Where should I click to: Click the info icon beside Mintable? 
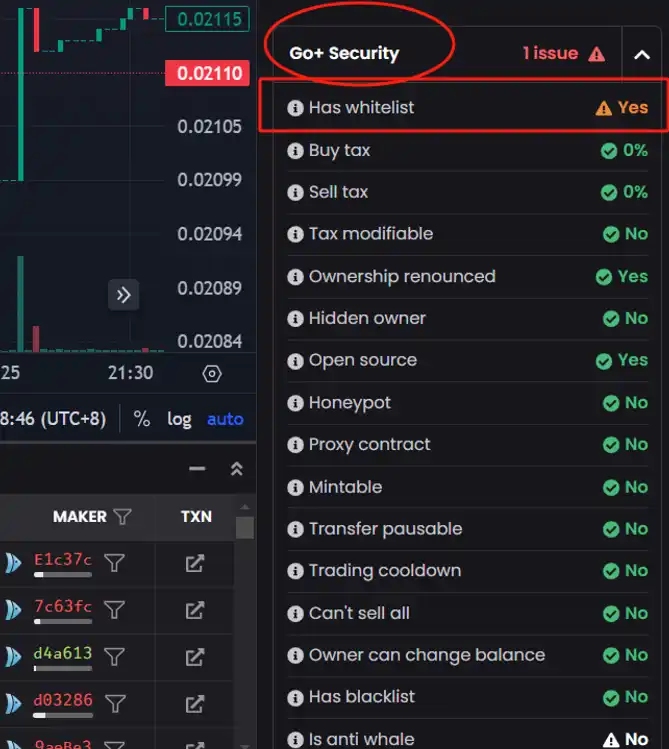pyautogui.click(x=295, y=487)
